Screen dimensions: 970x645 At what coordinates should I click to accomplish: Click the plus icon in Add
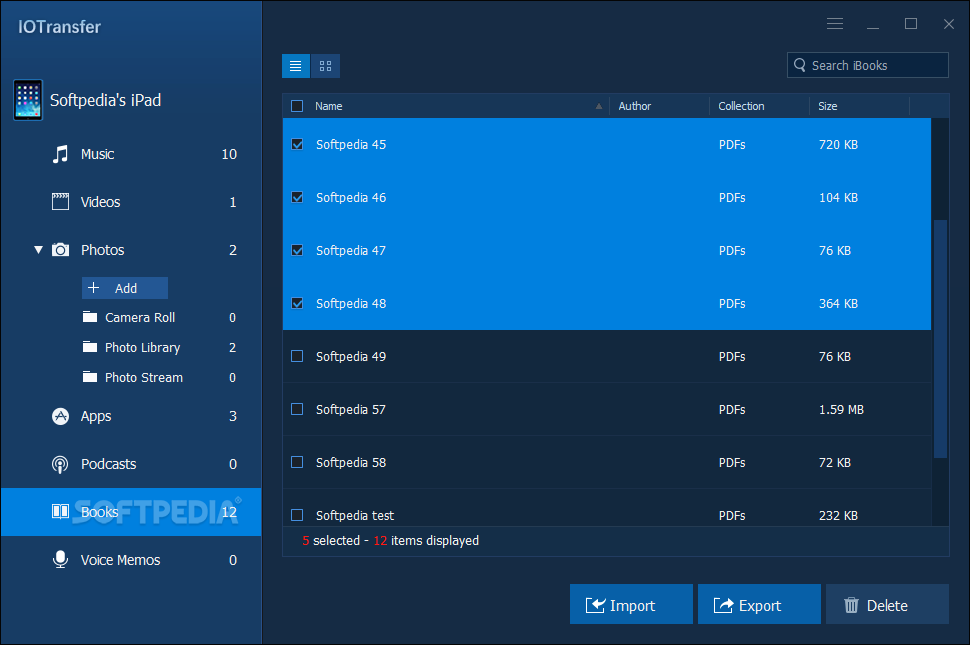[x=93, y=288]
